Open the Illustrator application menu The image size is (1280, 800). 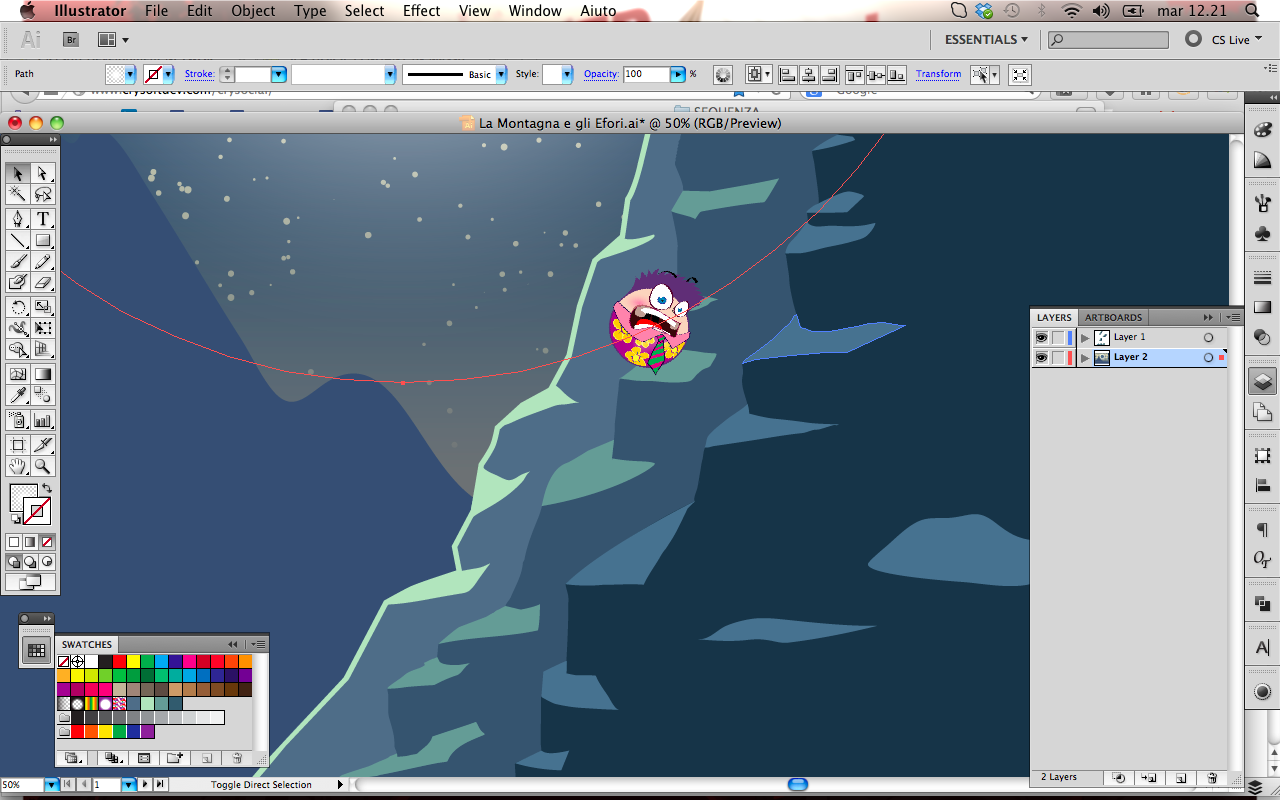[x=90, y=11]
